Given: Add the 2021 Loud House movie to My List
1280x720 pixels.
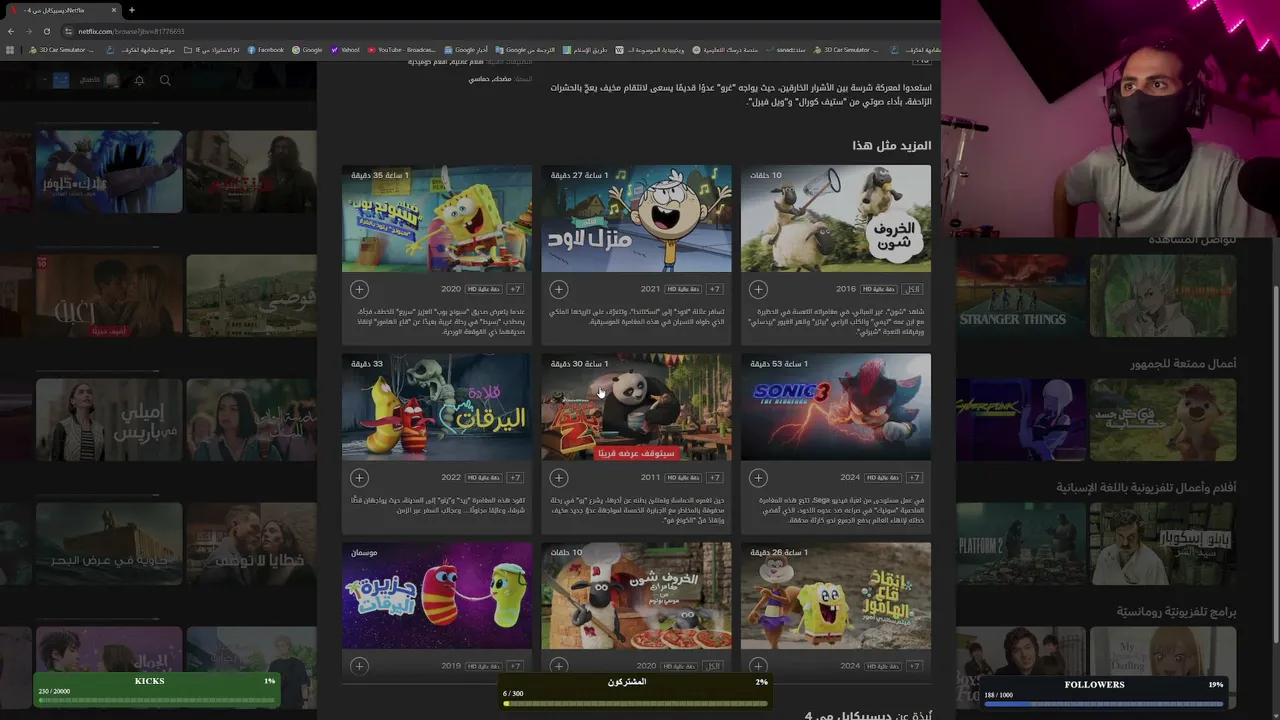Looking at the screenshot, I should [x=559, y=289].
